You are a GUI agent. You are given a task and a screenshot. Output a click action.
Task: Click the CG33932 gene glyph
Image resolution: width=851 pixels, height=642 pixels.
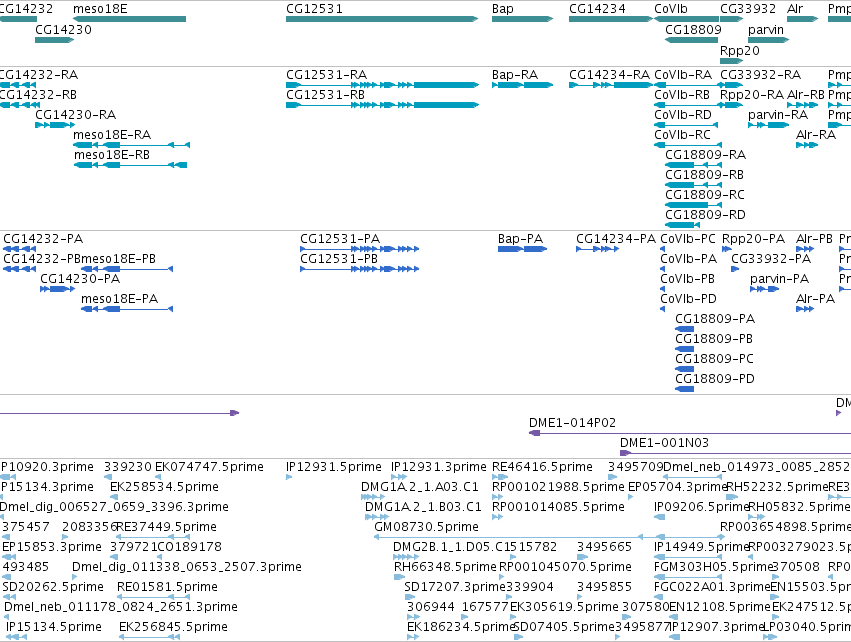pos(731,19)
